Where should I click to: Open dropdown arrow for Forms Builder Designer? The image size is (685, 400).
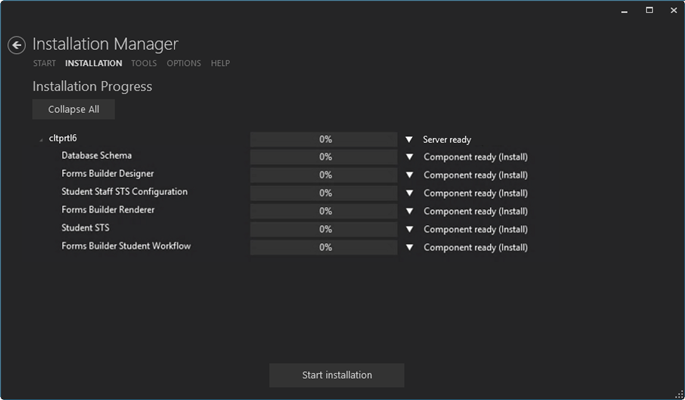pos(409,175)
